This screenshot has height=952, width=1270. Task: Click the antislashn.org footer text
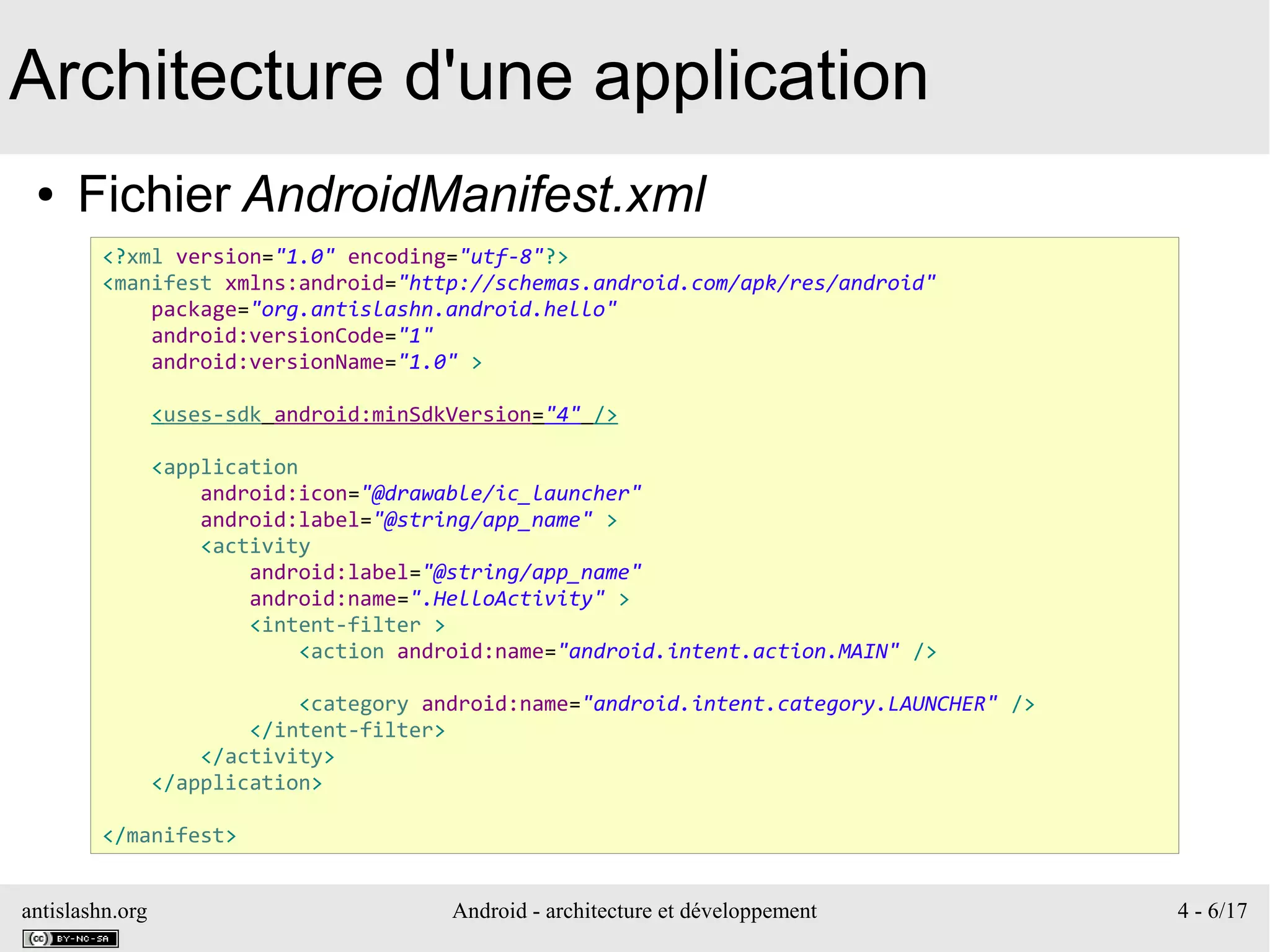[x=84, y=910]
